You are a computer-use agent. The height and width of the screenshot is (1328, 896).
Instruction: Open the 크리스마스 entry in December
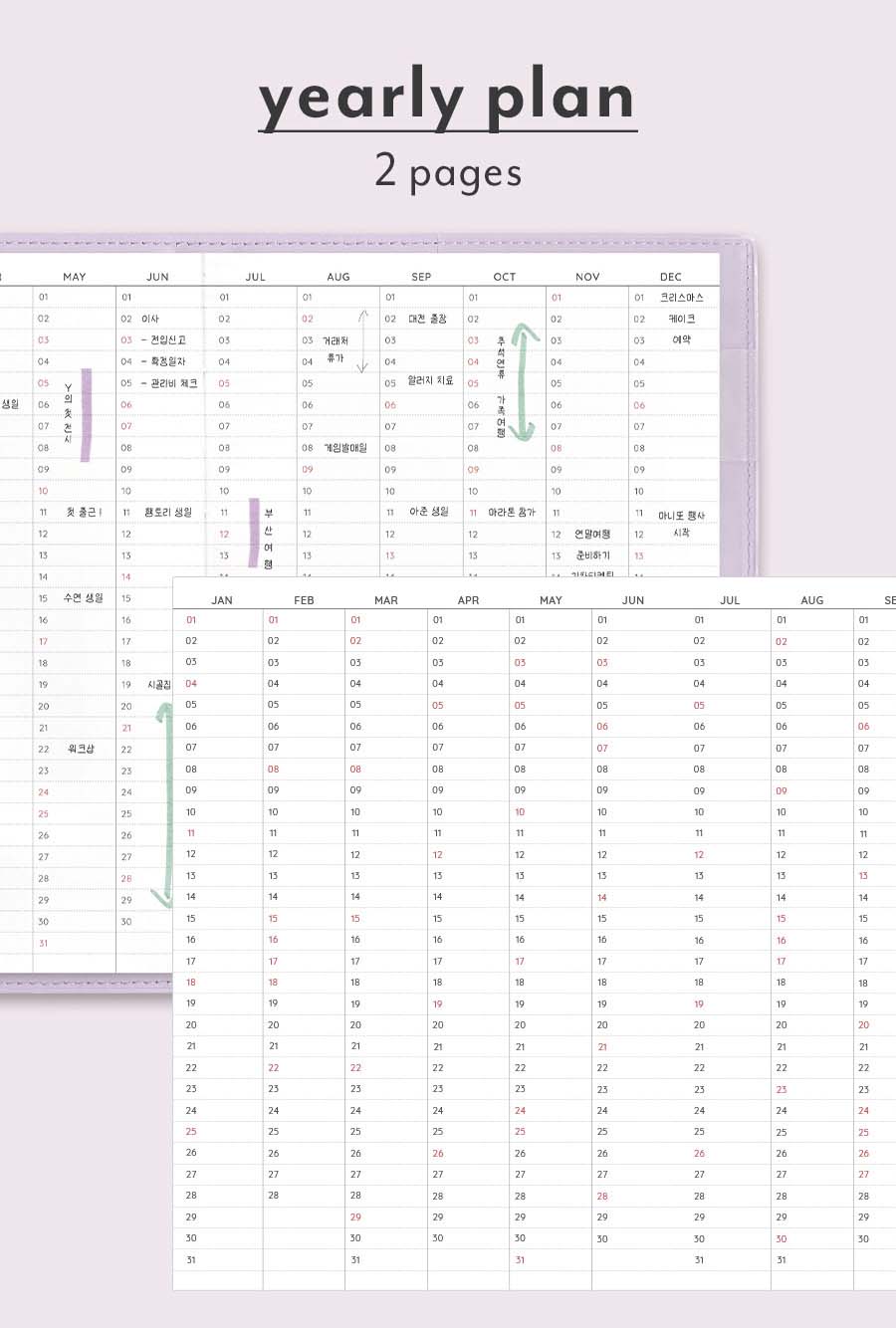[682, 298]
